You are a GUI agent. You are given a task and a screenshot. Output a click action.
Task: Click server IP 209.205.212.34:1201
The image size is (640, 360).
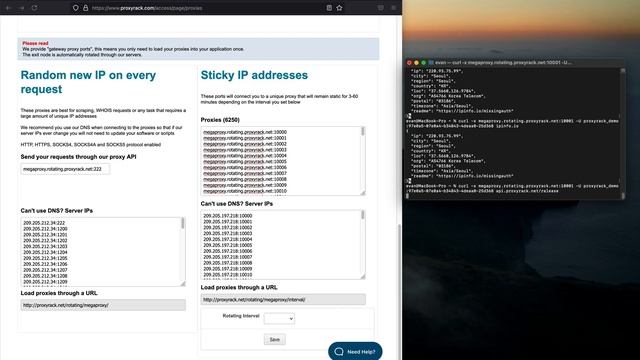pos(45,235)
